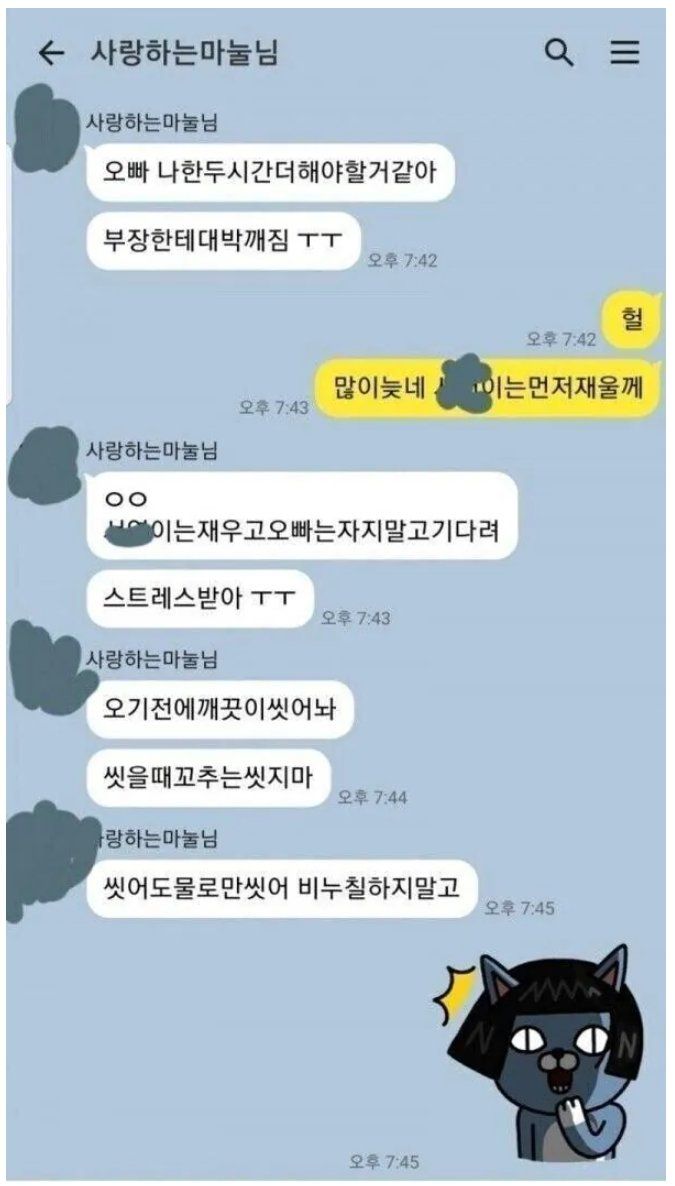Tap the chat title 사랑하는마눌님 in header

[185, 53]
